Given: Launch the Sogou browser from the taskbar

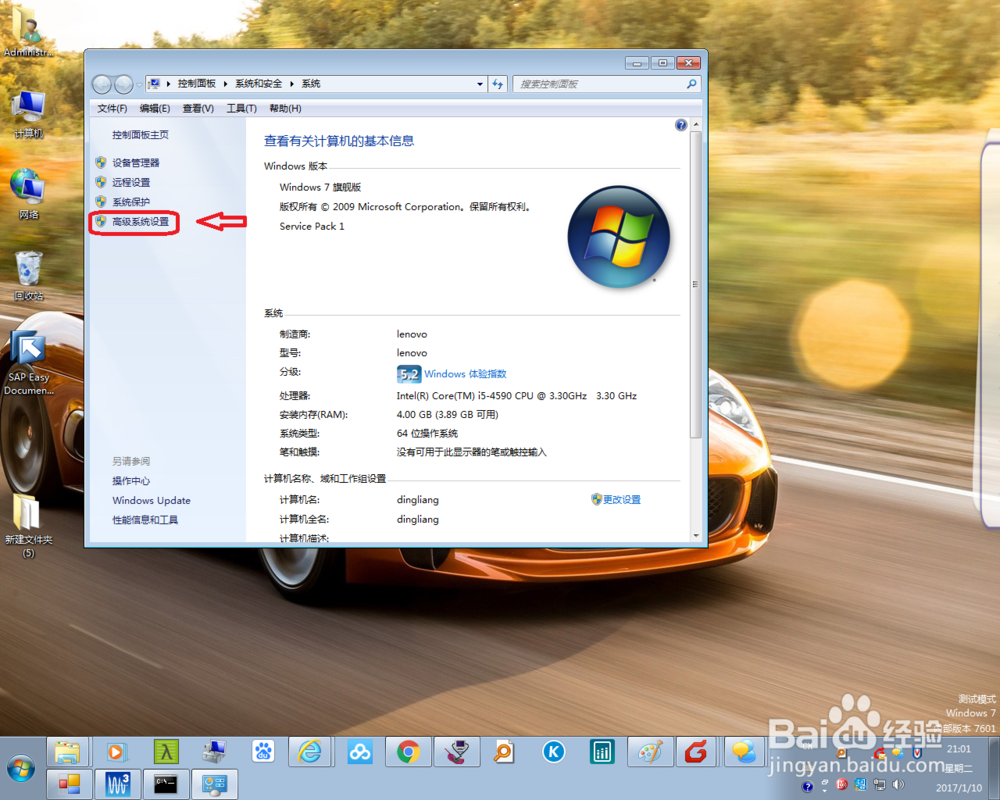Looking at the screenshot, I should pos(697,752).
